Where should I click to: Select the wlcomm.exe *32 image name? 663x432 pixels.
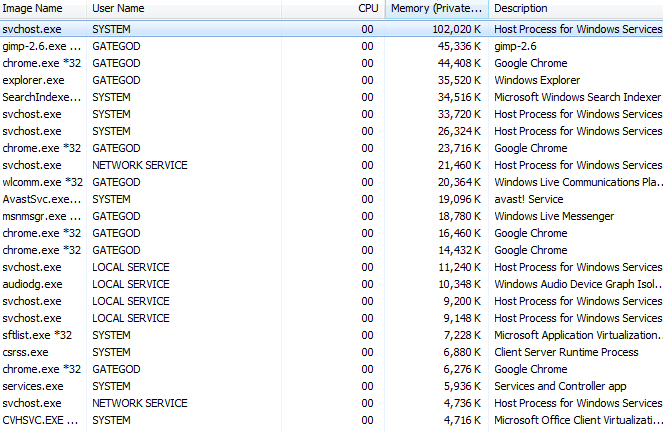coord(42,182)
